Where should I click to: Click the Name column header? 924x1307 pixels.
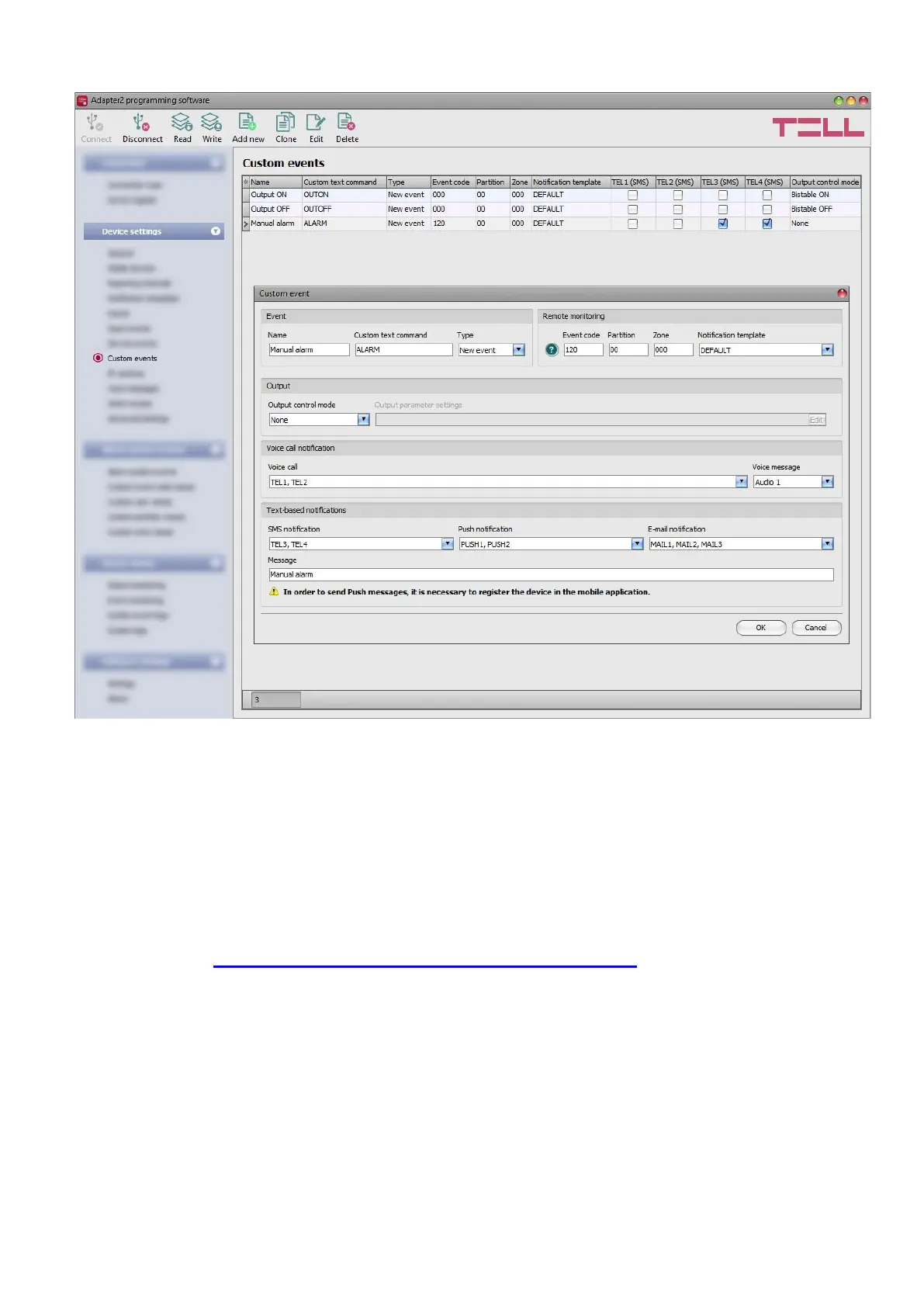pyautogui.click(x=275, y=182)
